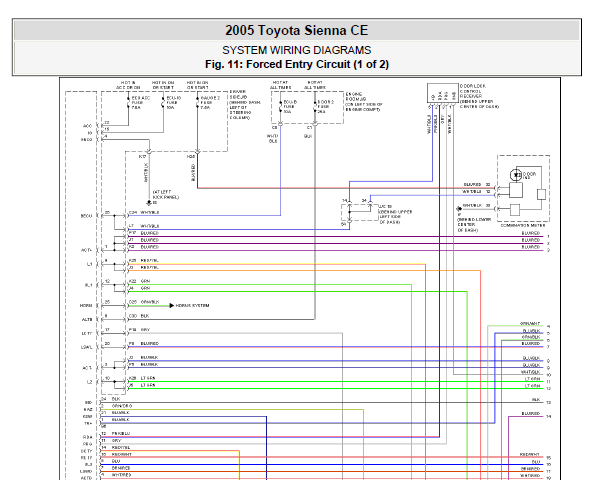This screenshot has height=480, width=599.
Task: Select the "BLK" label at connector 13
Action: point(536,399)
